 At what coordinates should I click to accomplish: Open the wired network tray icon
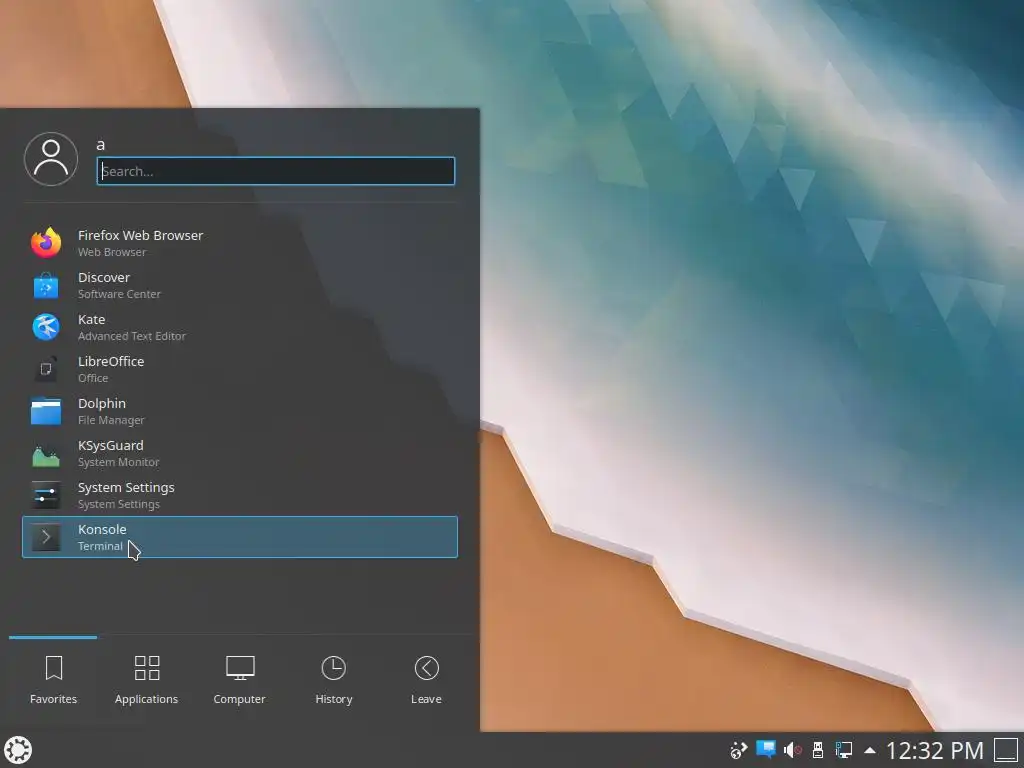844,750
